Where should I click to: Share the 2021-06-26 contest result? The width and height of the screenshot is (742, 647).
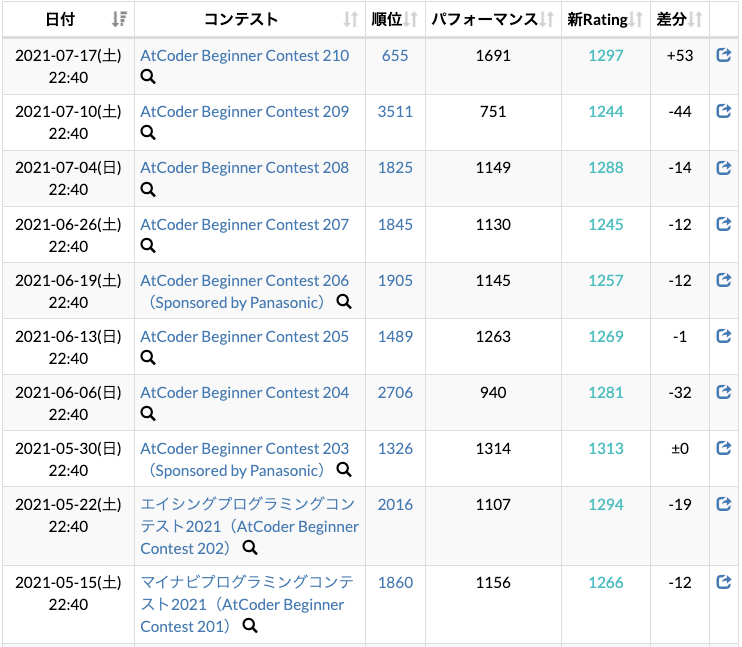coord(724,224)
